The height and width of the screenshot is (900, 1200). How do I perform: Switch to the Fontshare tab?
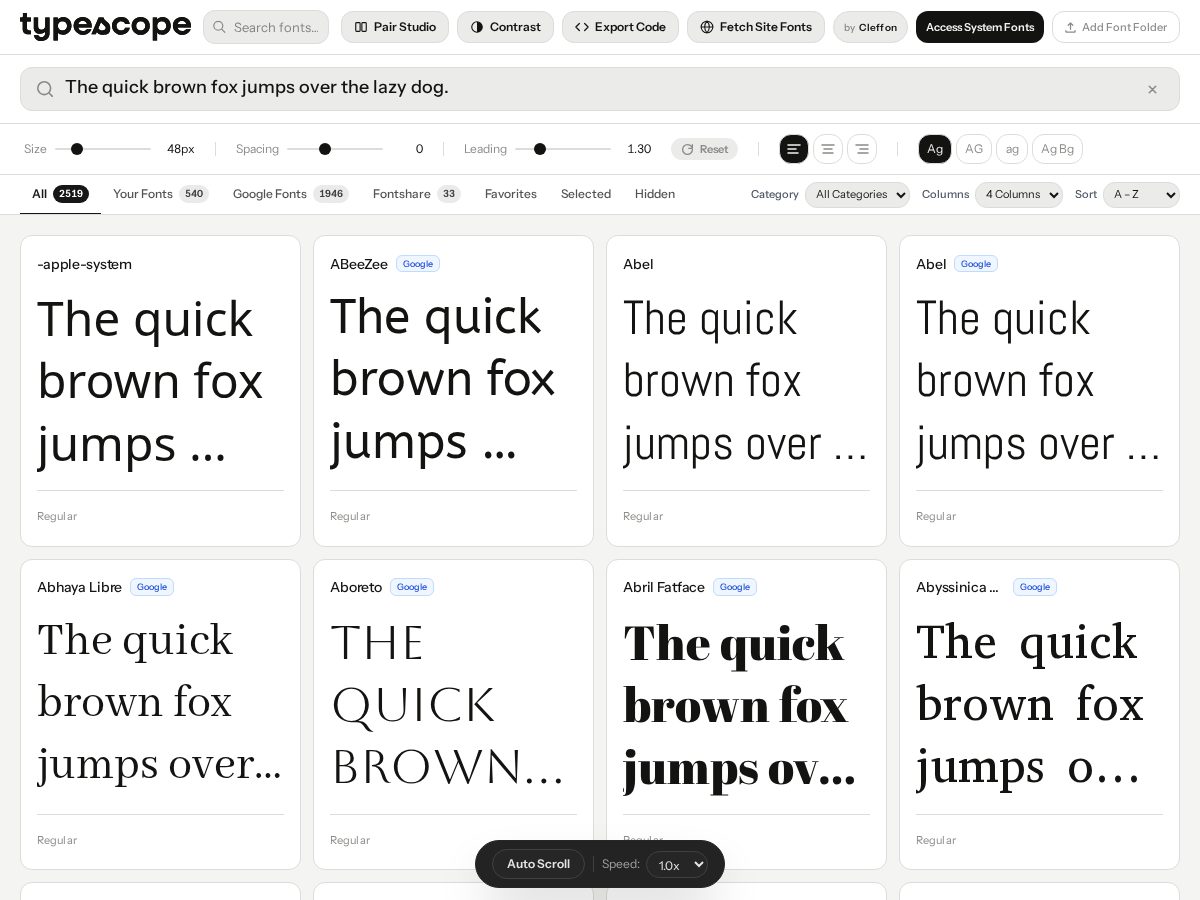tap(417, 194)
